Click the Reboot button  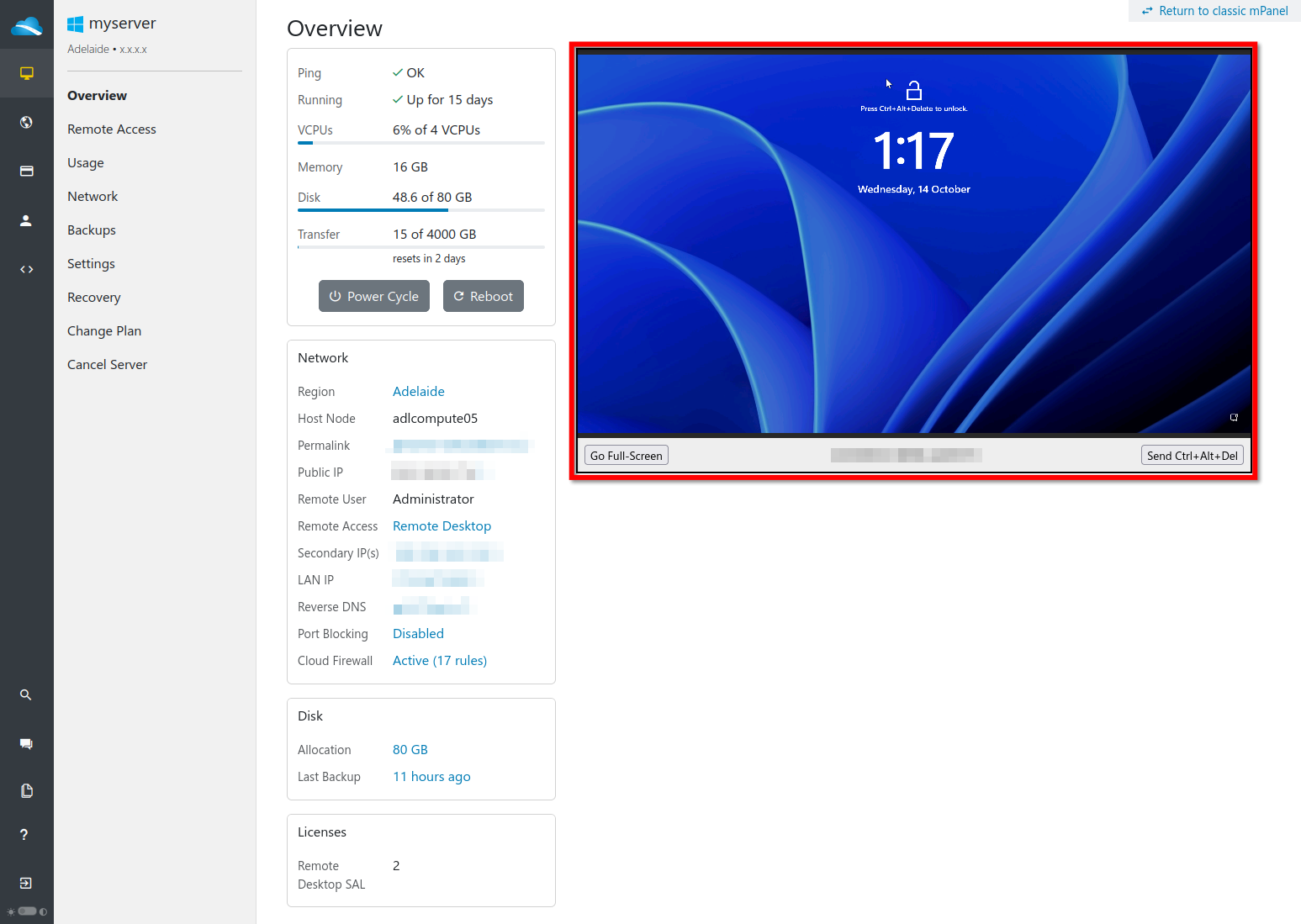[x=484, y=296]
